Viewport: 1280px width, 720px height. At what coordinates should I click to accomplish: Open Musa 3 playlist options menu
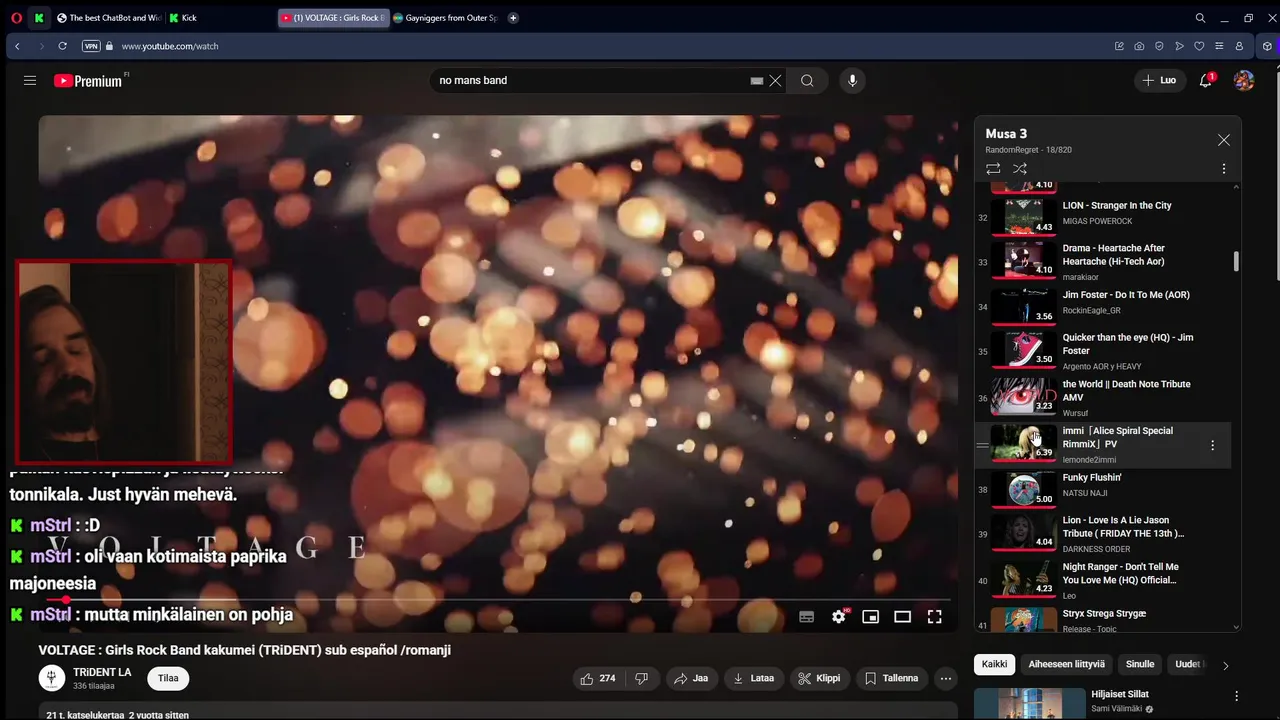tap(1224, 169)
